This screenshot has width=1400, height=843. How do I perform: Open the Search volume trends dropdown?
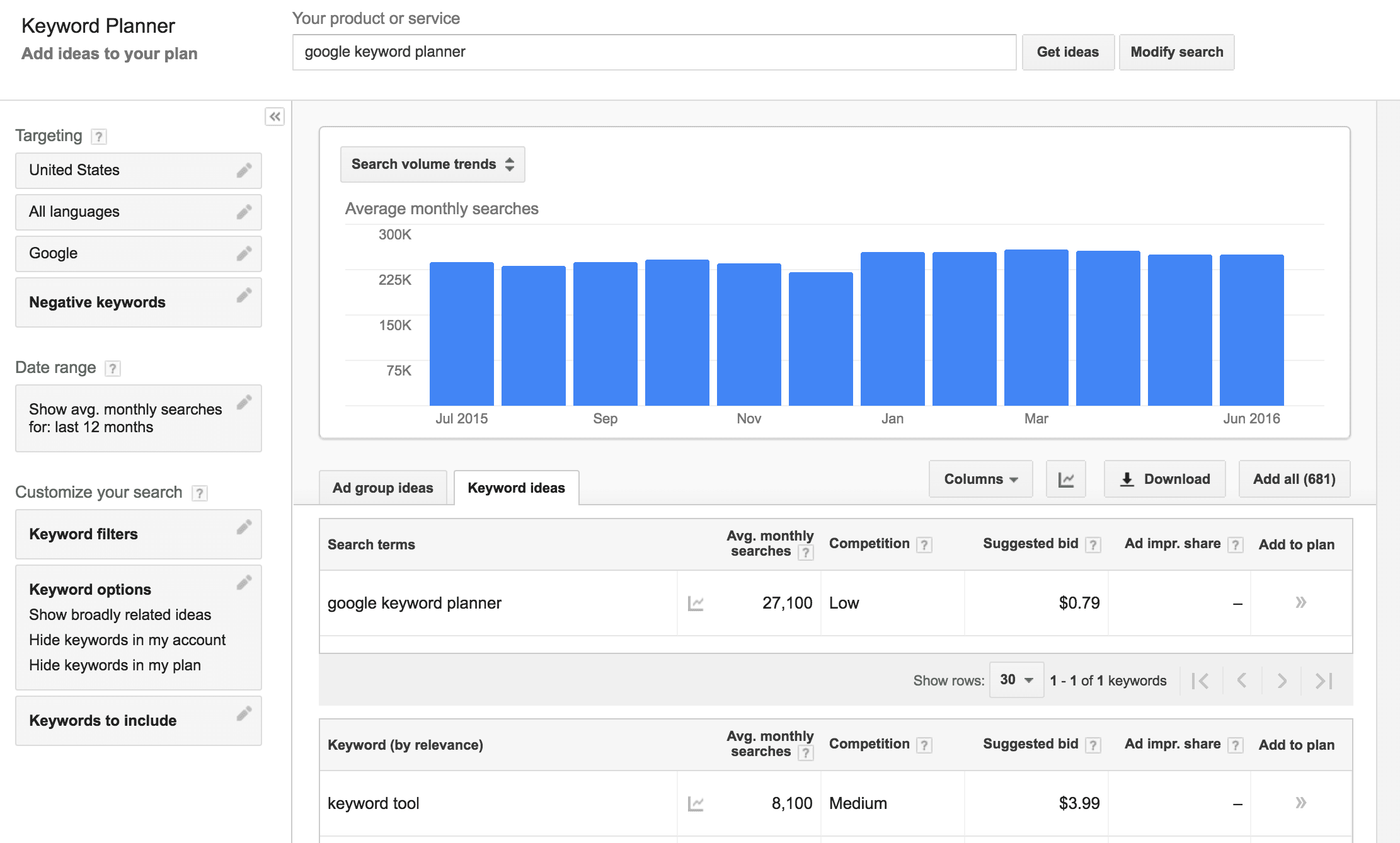point(432,164)
